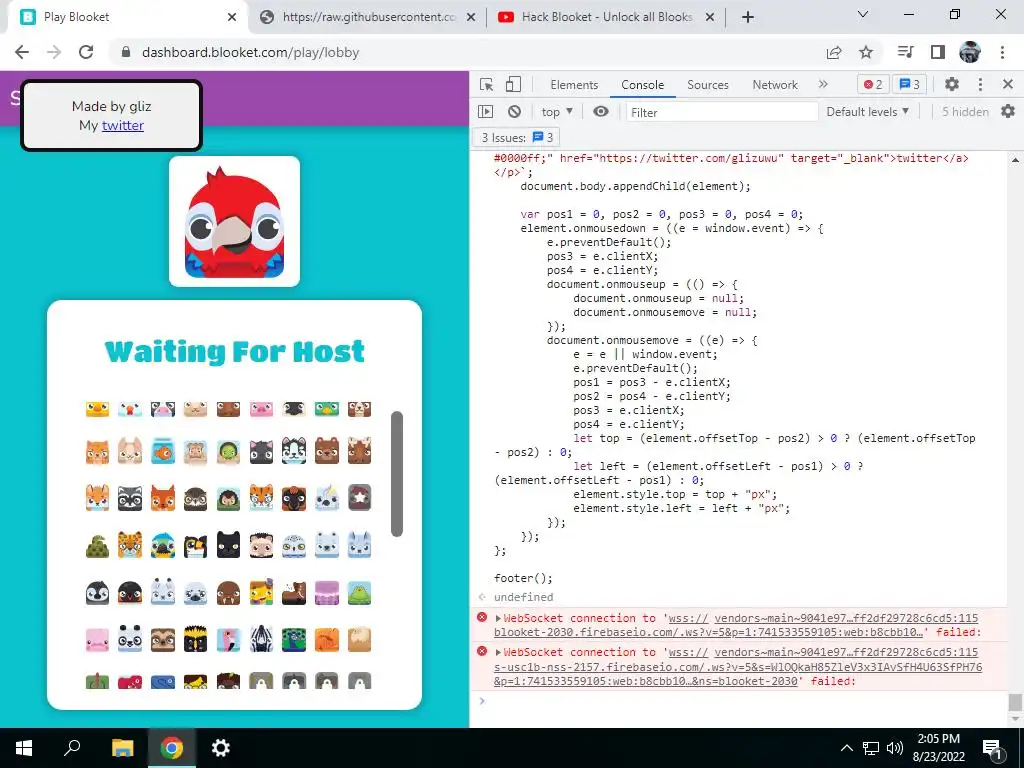Open the first vendors~main source link
This screenshot has width=1024, height=768.
pos(846,618)
